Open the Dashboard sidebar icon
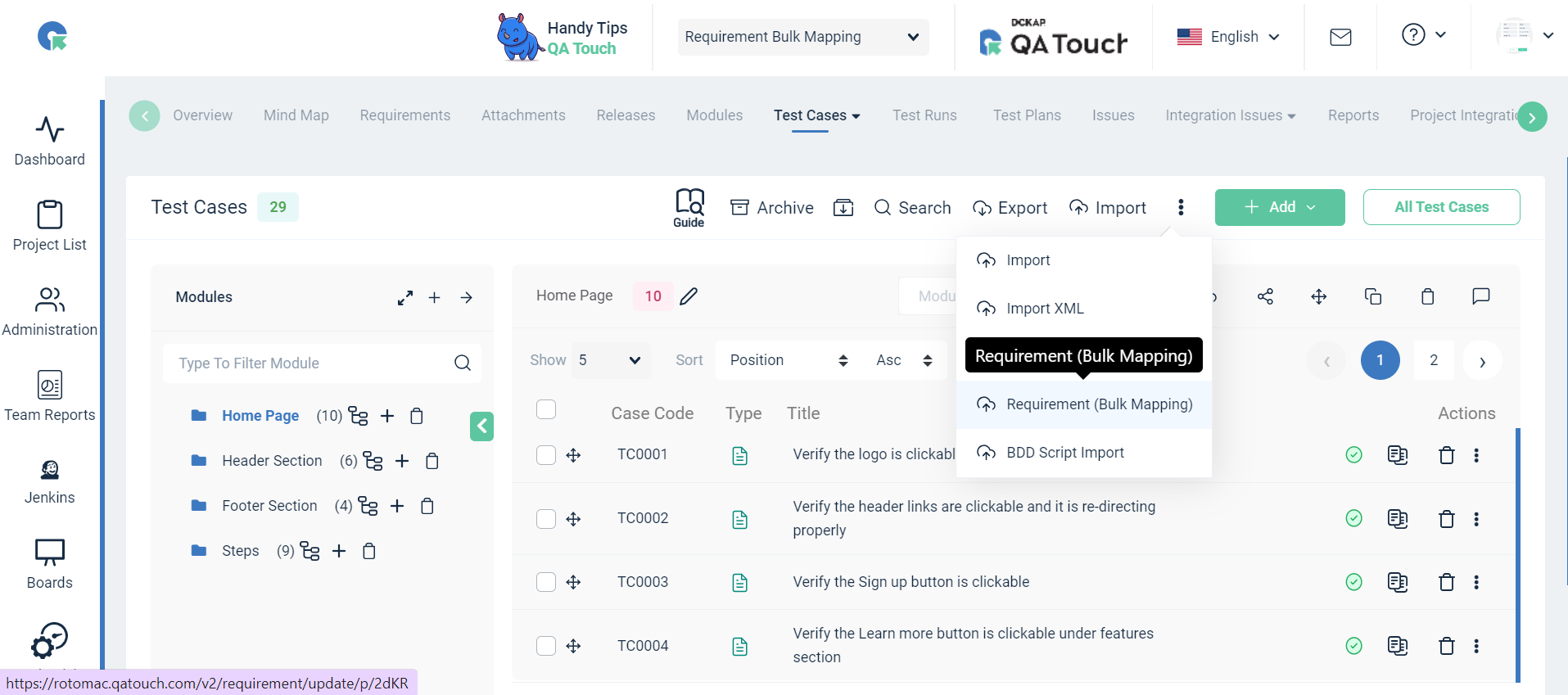1568x695 pixels. pyautogui.click(x=50, y=129)
